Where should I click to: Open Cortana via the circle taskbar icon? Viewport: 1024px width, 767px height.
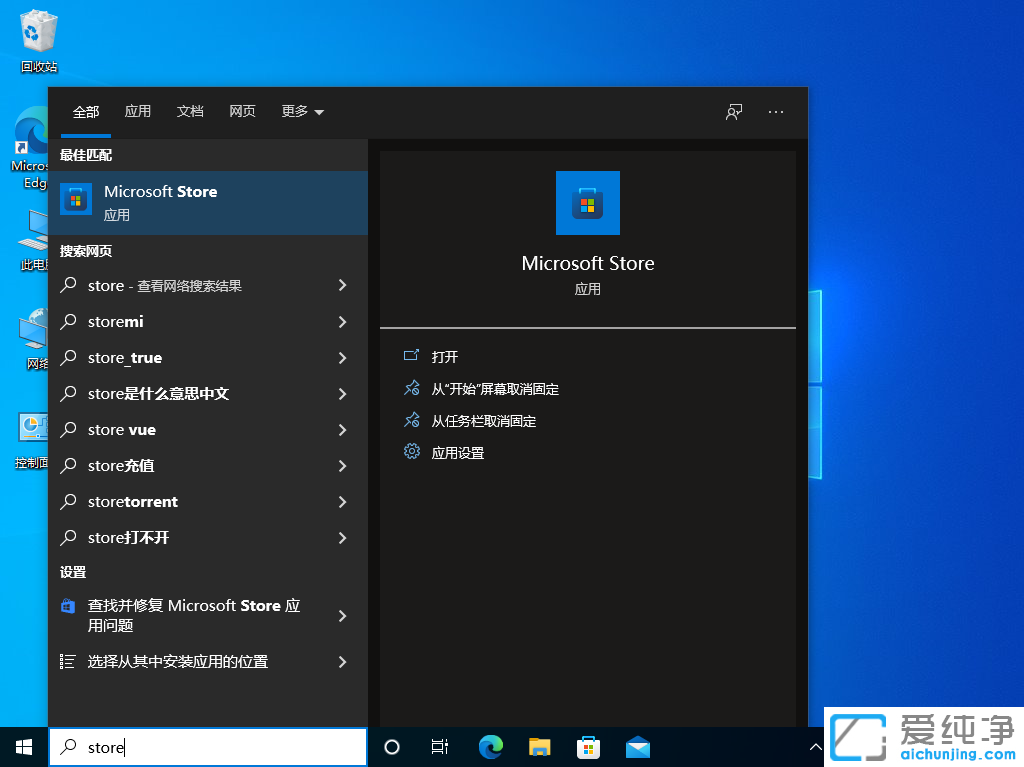tap(391, 747)
